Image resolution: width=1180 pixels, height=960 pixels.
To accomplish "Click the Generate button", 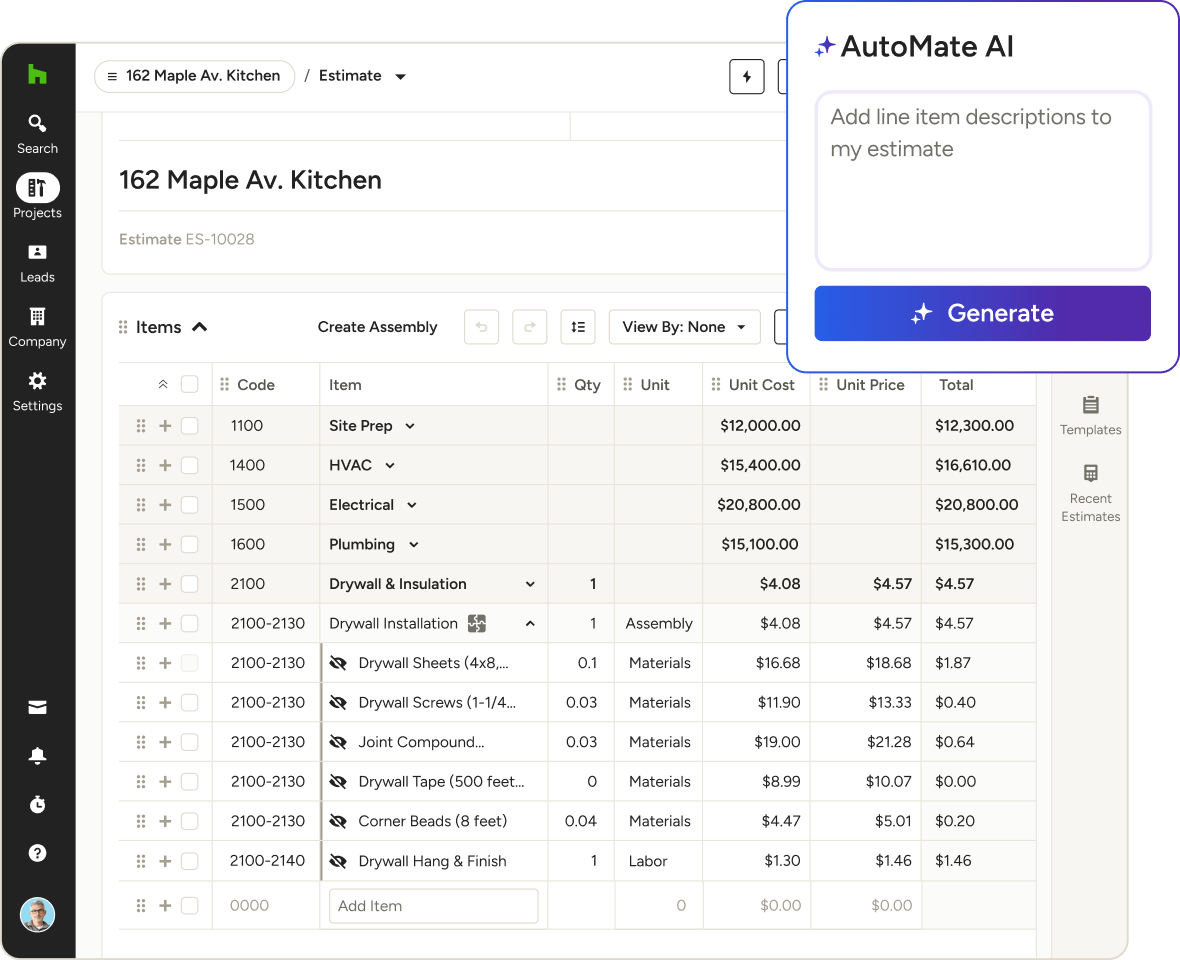I will point(982,313).
